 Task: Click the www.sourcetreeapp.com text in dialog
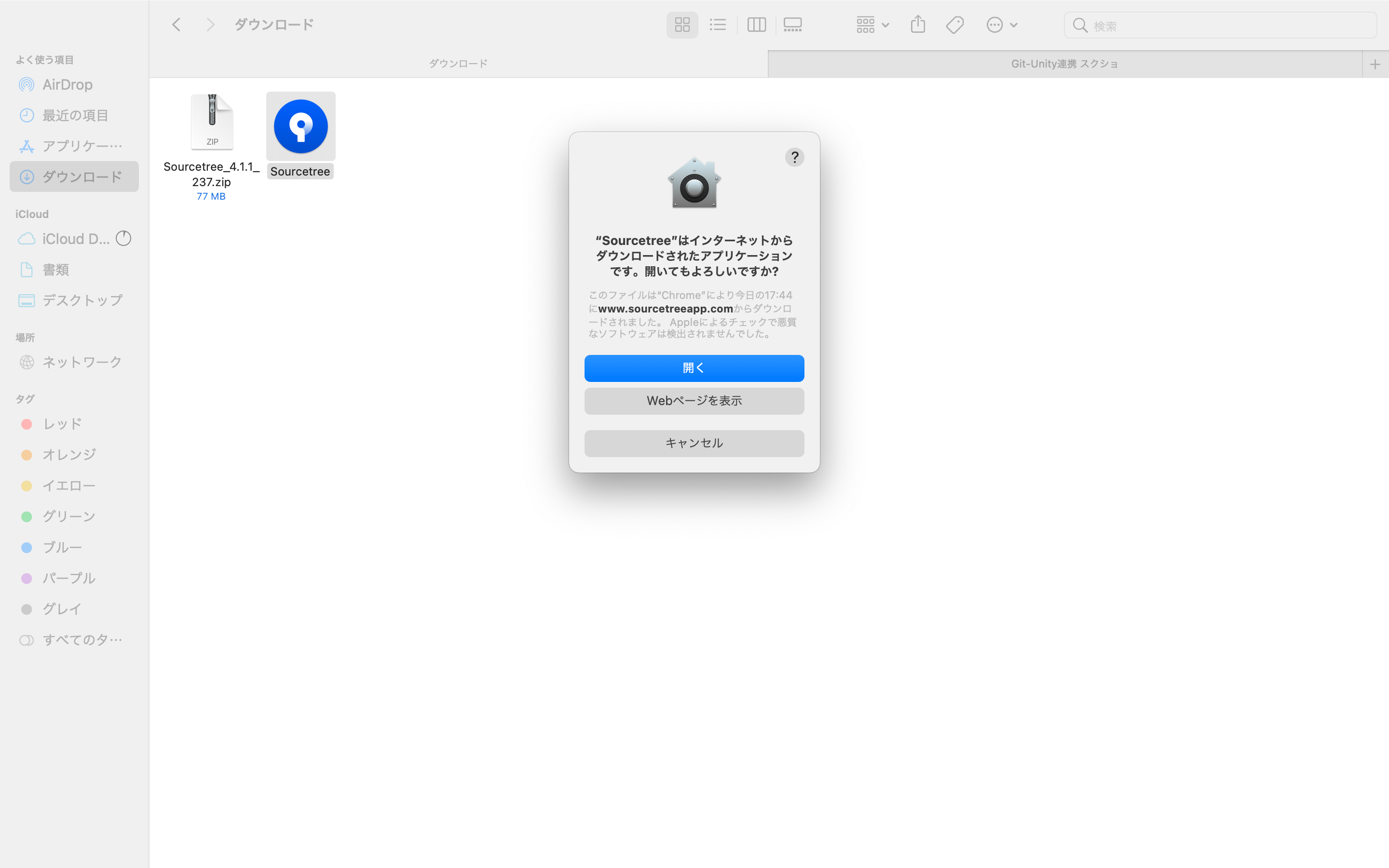[x=665, y=309]
